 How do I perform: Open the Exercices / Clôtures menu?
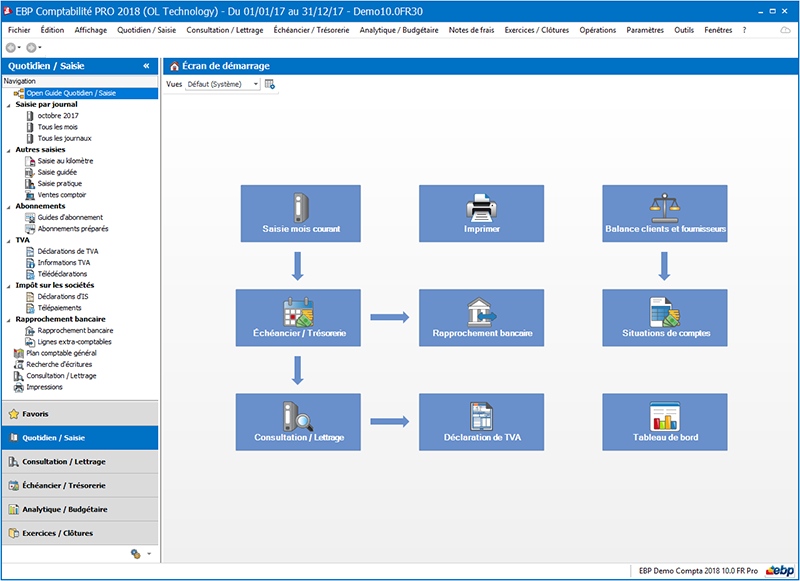537,30
